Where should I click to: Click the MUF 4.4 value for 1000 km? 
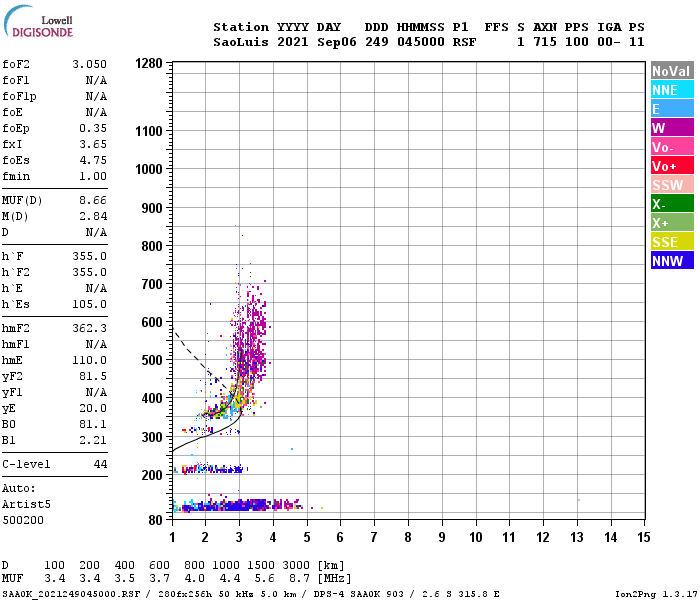(x=229, y=579)
